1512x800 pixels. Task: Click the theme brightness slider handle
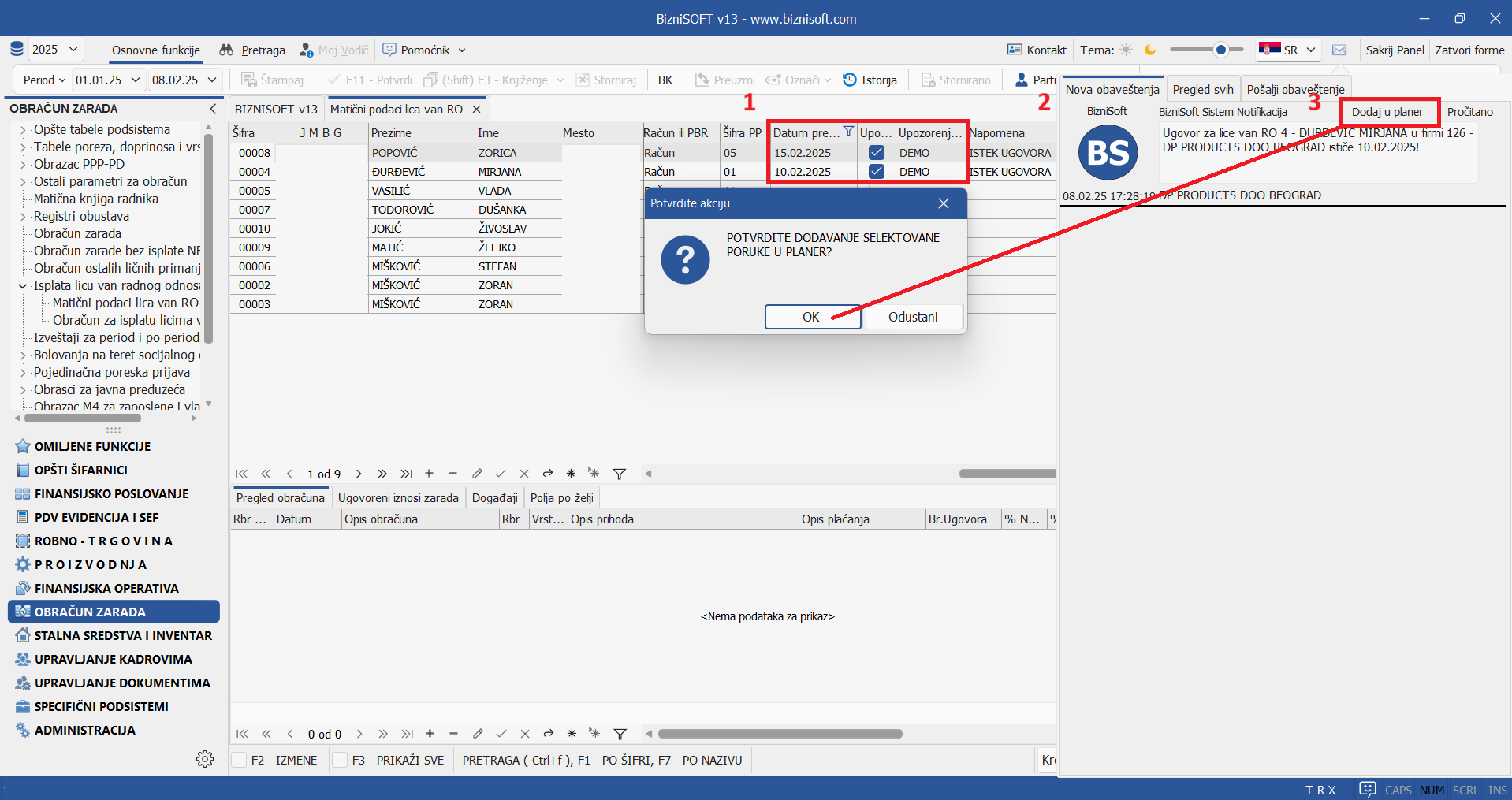pyautogui.click(x=1220, y=50)
